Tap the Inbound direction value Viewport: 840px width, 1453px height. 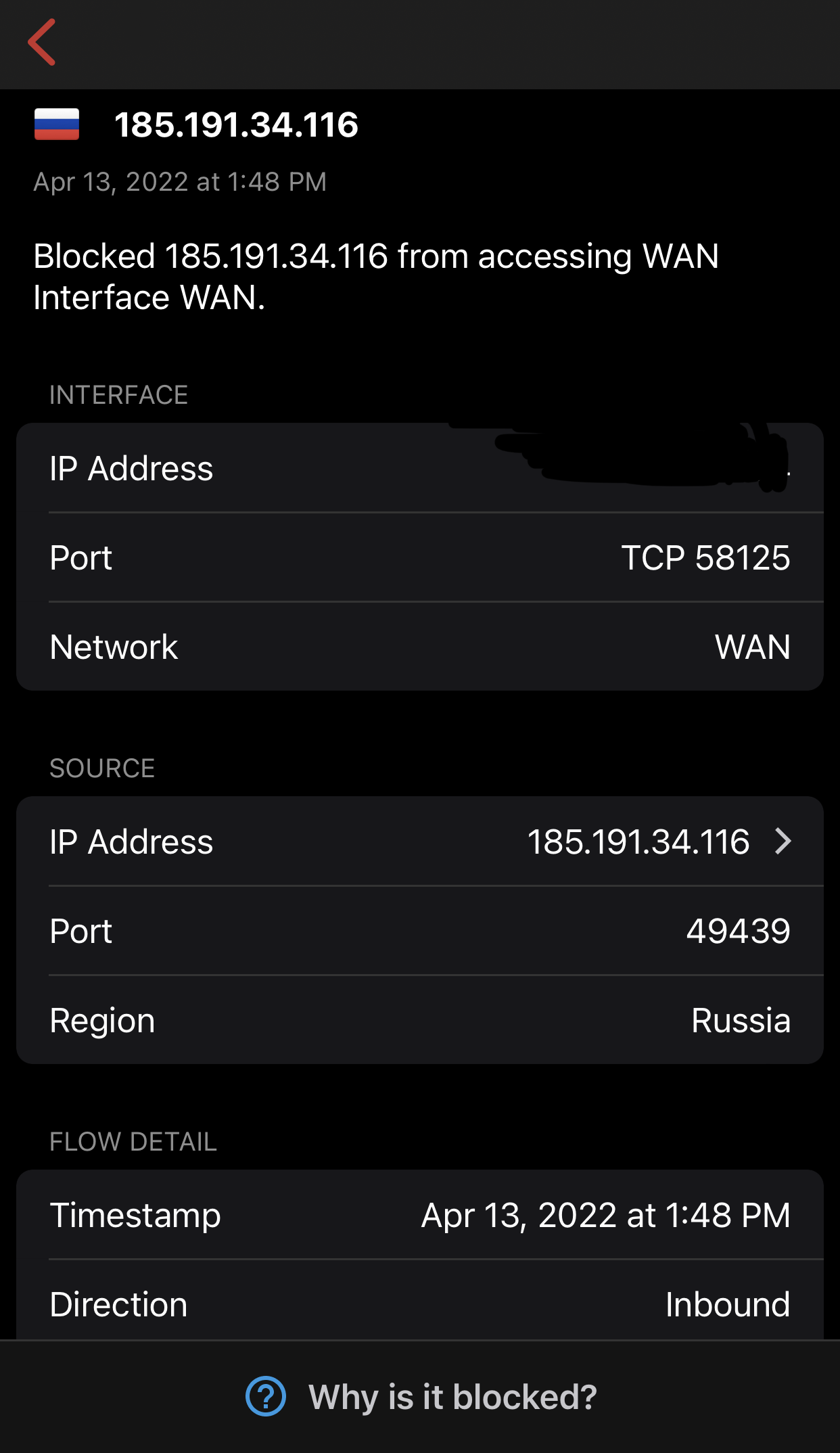[x=727, y=1305]
